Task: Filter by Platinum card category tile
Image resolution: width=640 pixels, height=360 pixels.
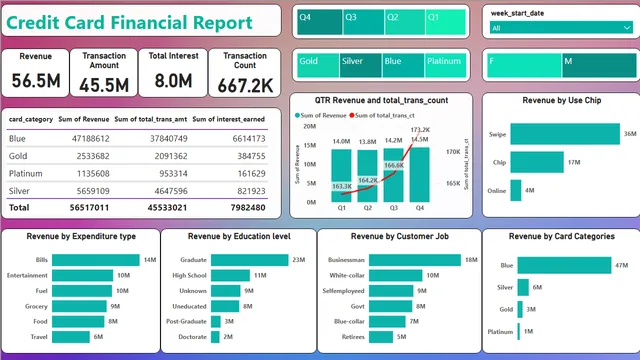Action: [x=445, y=65]
